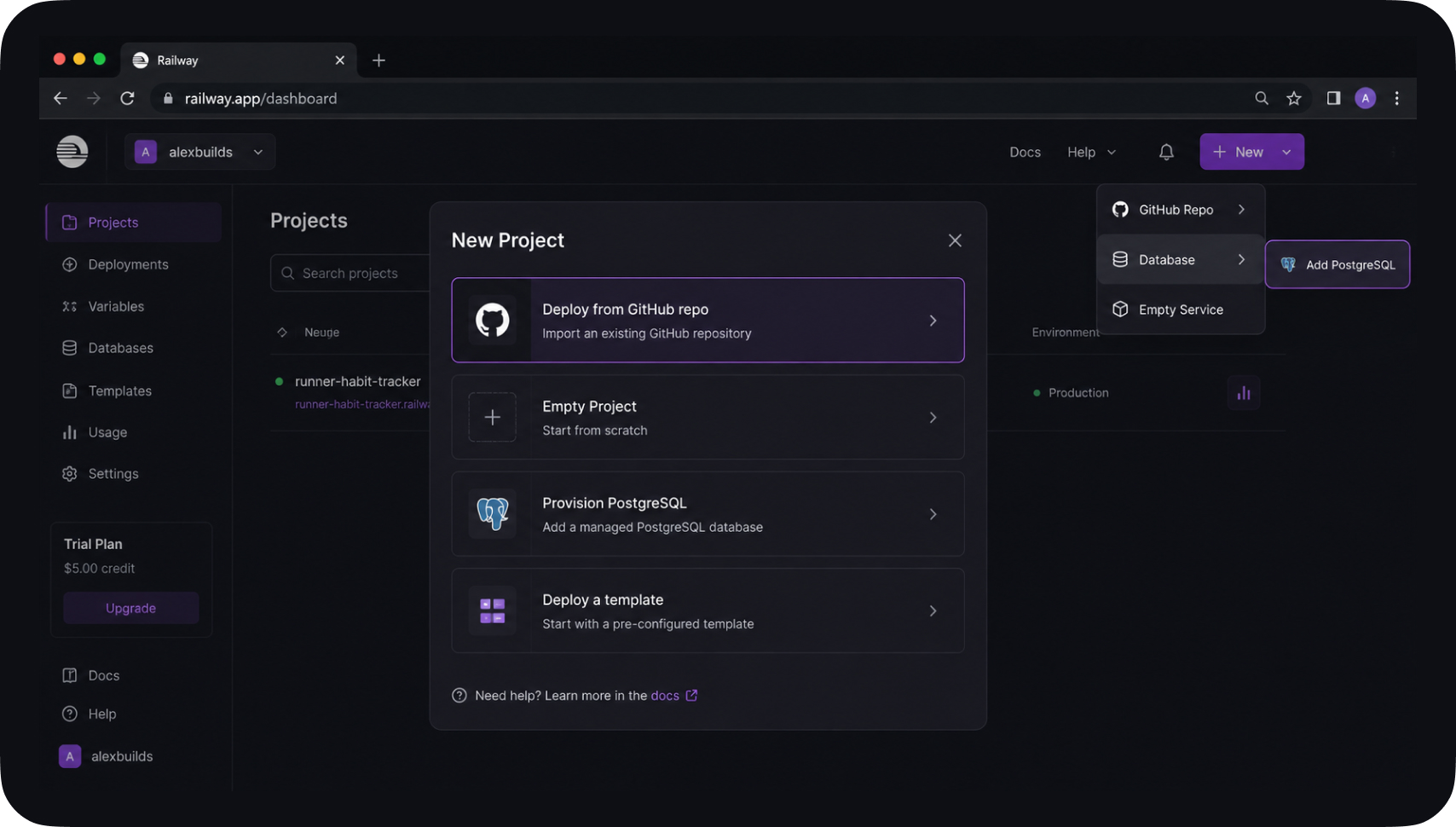
Task: Open the Chrome three-dot menu
Action: click(1396, 98)
